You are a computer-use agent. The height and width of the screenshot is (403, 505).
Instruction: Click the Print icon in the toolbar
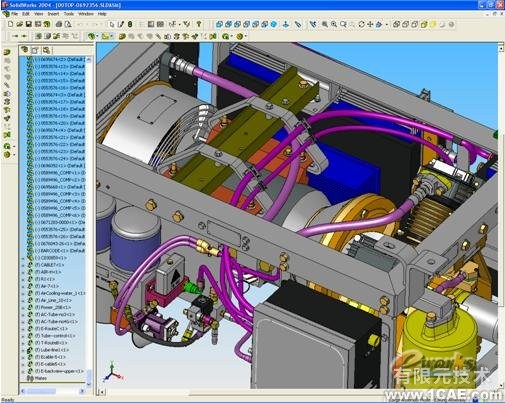(x=59, y=24)
